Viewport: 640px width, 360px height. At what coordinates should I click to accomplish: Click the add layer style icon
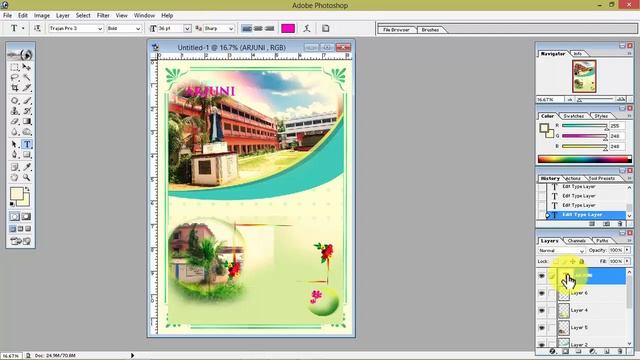pos(552,351)
